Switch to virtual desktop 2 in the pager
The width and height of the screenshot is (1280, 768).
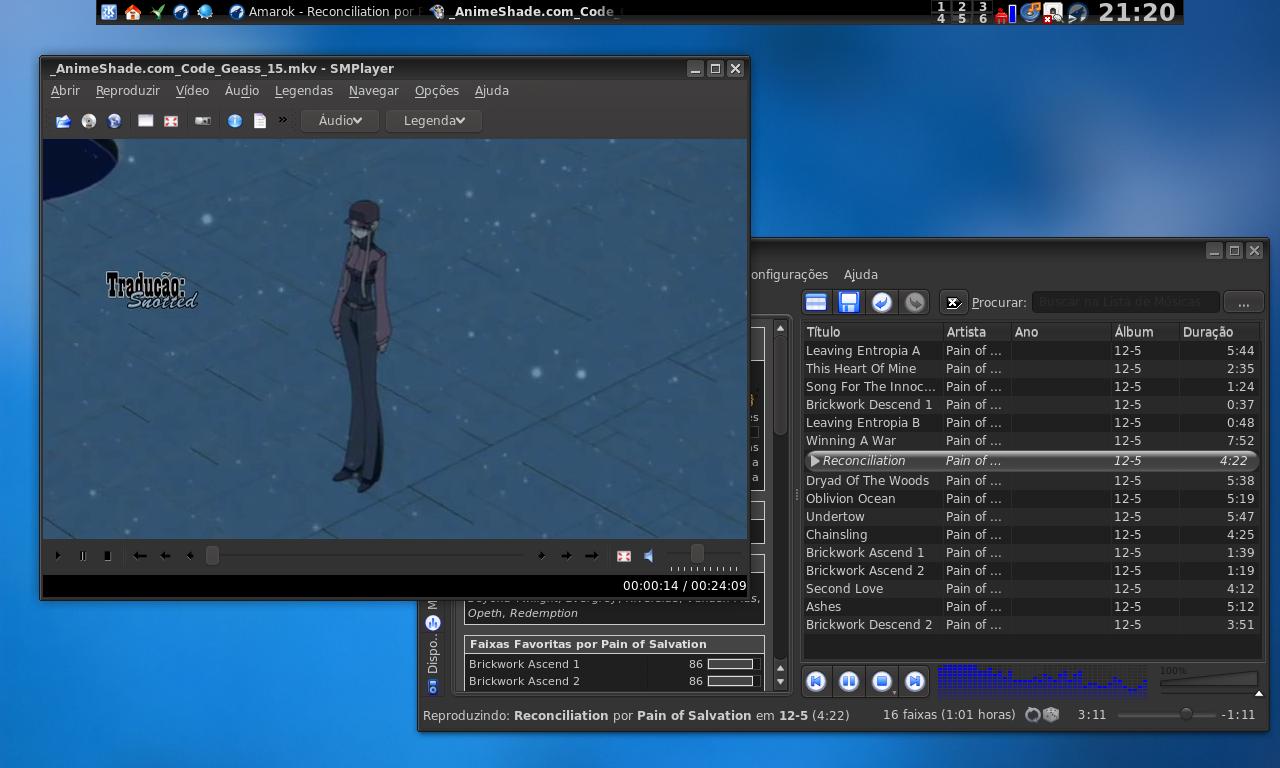[x=962, y=7]
